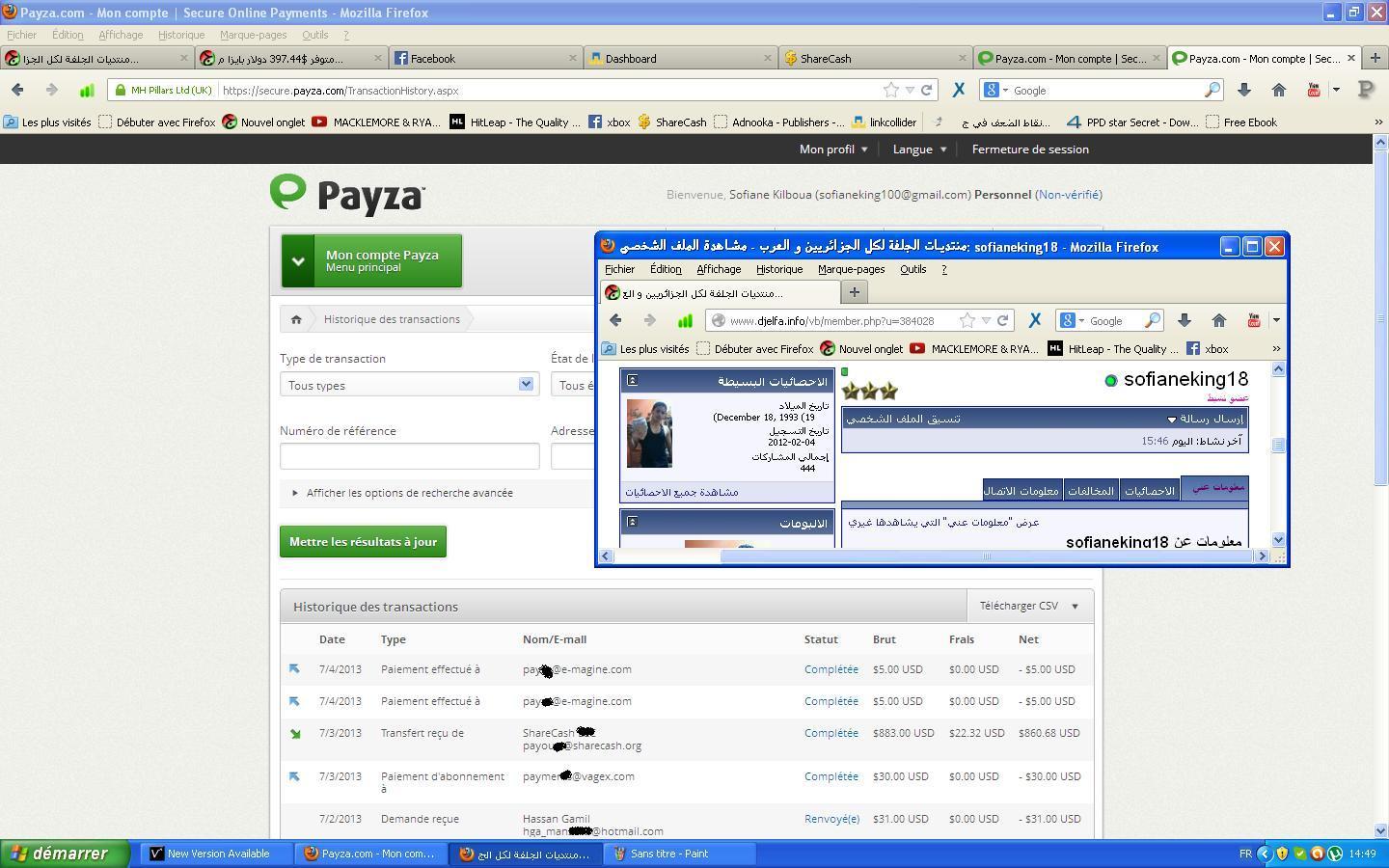Open Fichier menu in popup window
Viewport: 1389px width, 868px height.
(x=619, y=269)
